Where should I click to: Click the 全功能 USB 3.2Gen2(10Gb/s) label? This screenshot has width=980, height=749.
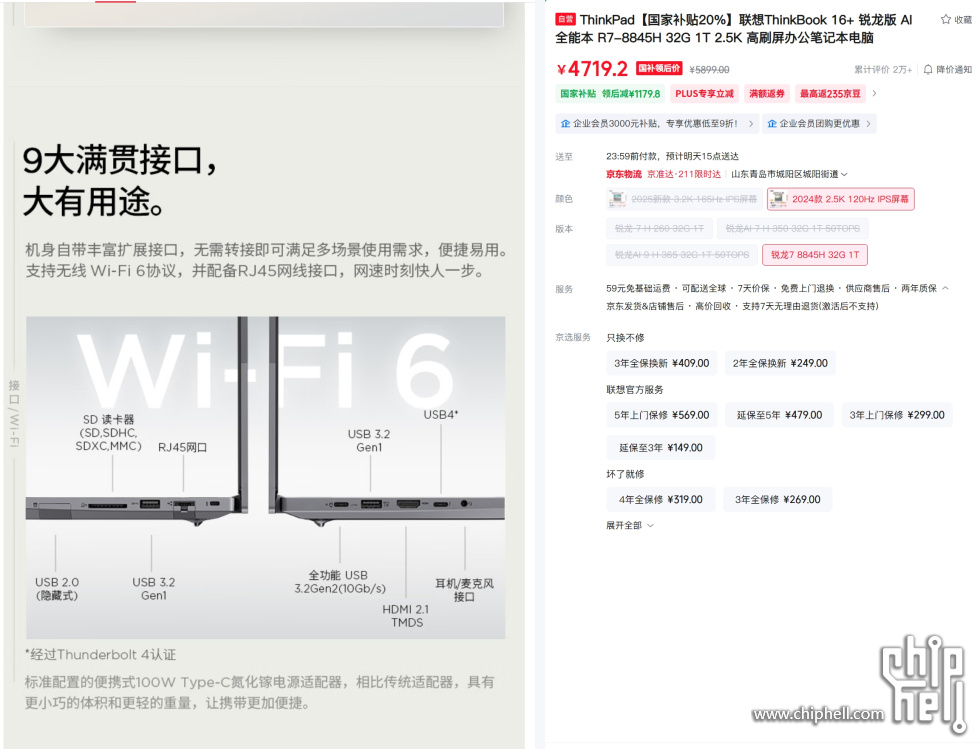[339, 582]
